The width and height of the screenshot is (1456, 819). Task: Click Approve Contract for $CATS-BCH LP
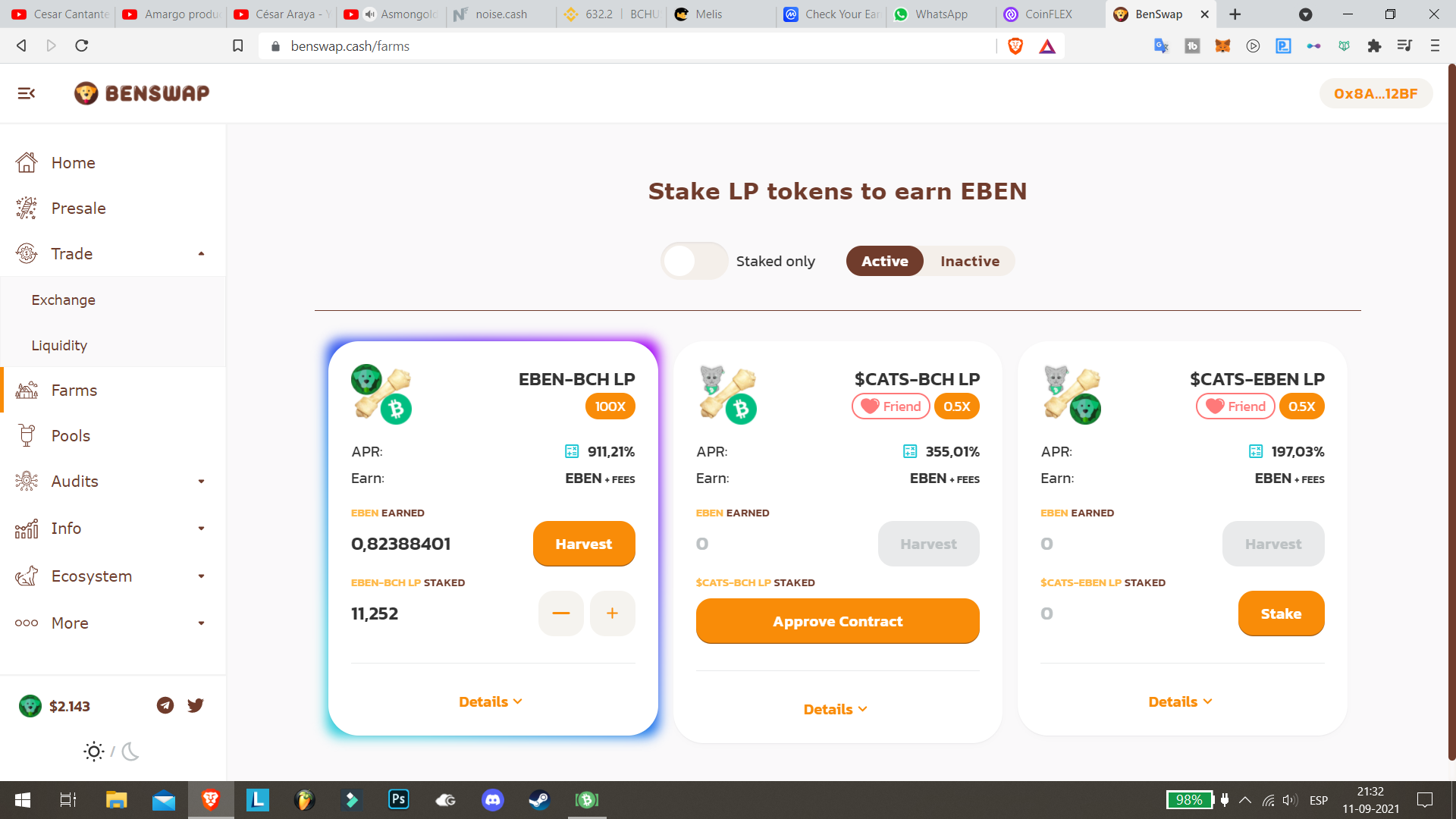pyautogui.click(x=837, y=621)
